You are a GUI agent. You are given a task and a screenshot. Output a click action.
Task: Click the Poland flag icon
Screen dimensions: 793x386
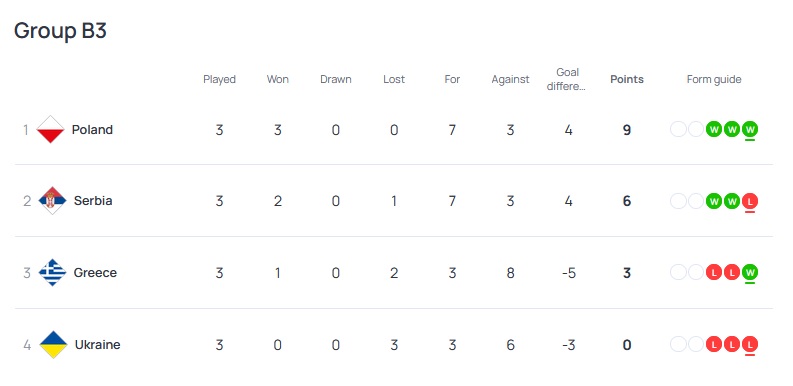(51, 130)
